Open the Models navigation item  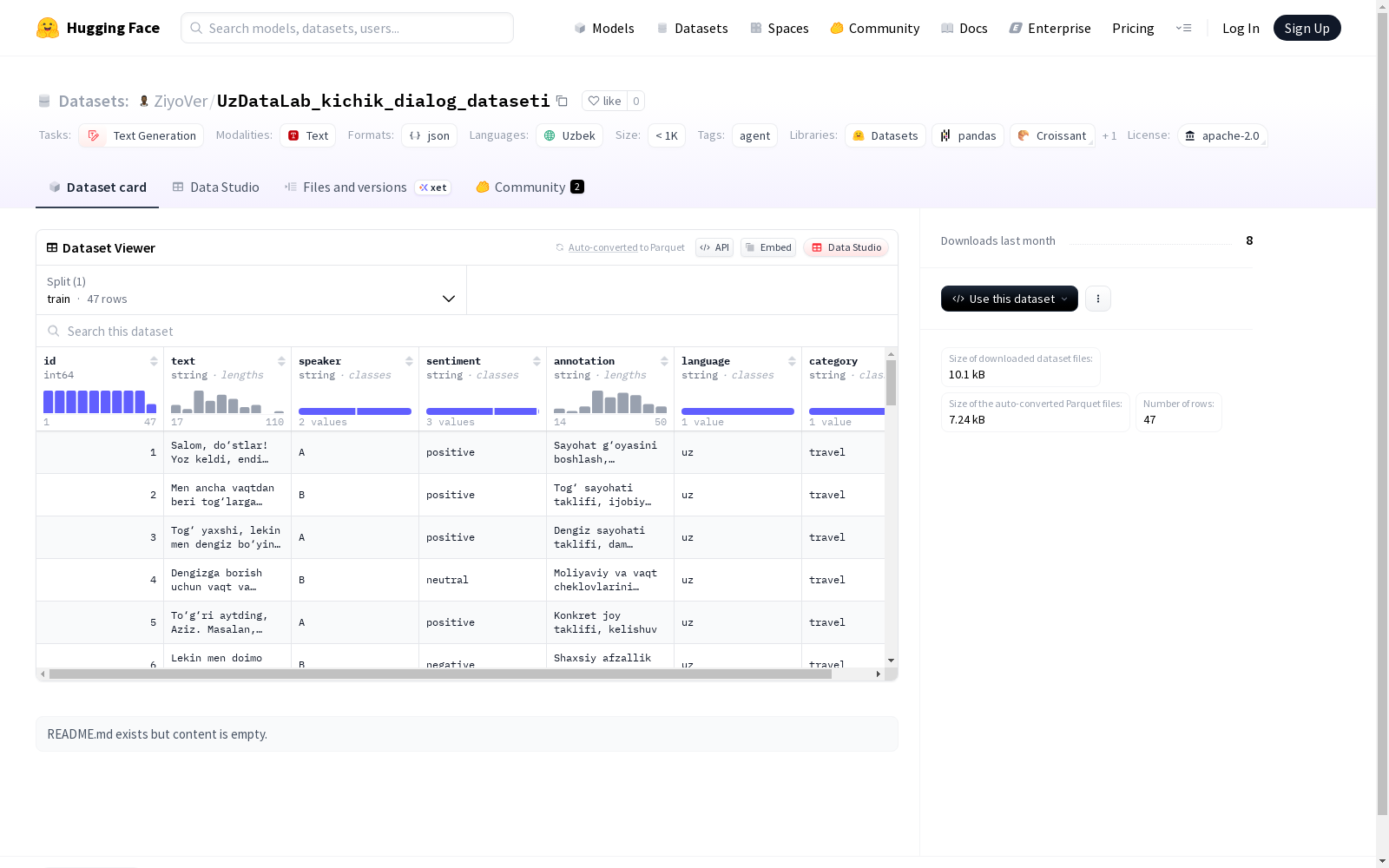604,28
